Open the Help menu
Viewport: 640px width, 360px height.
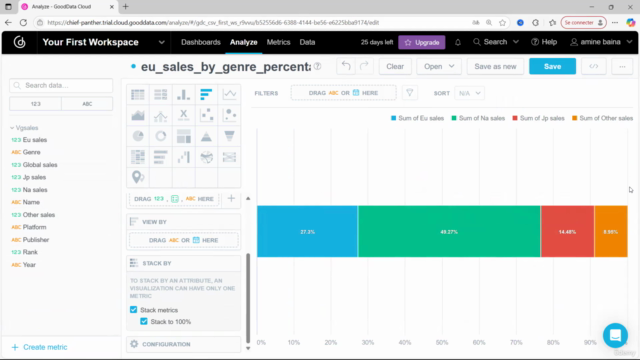(x=544, y=42)
